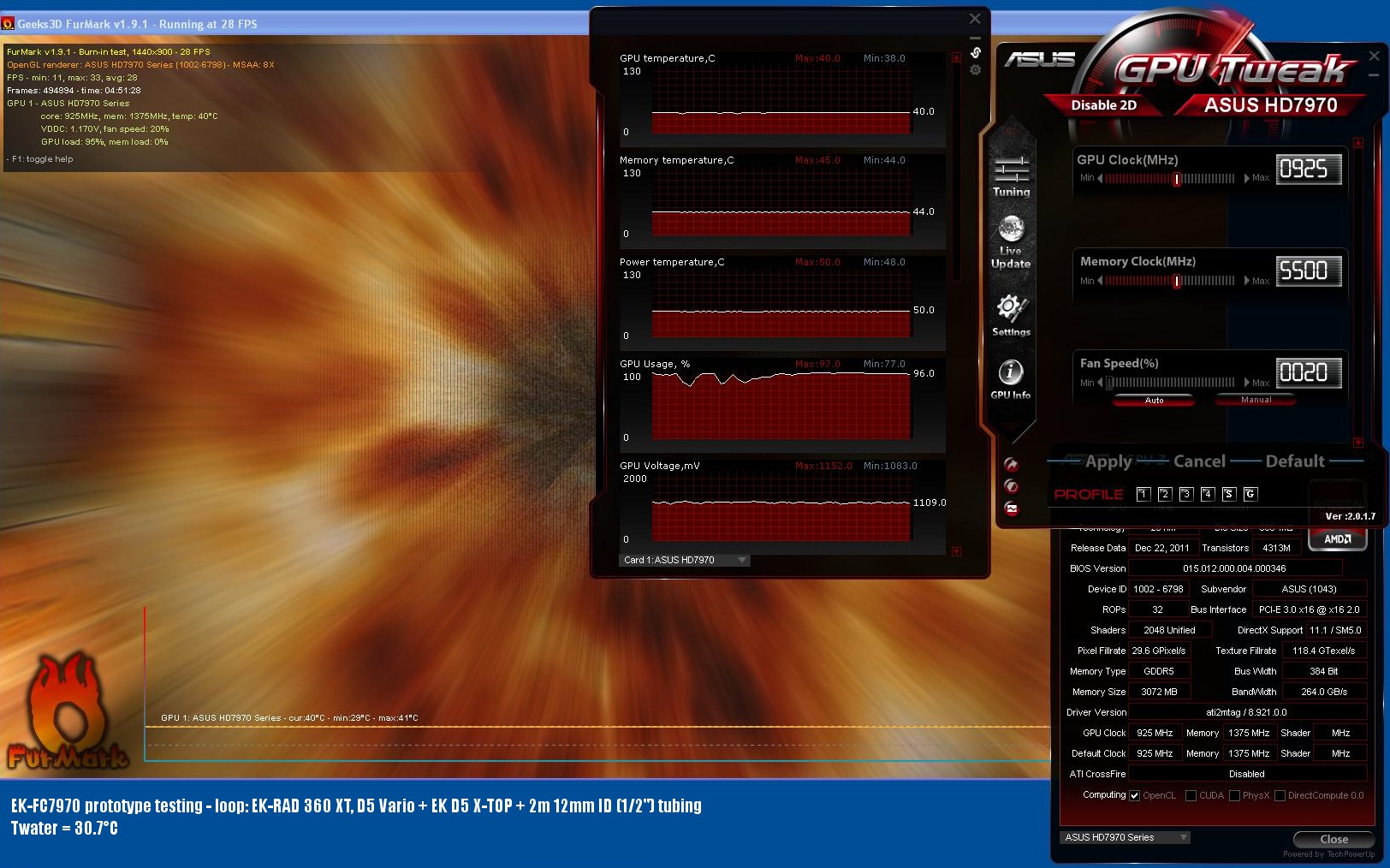The height and width of the screenshot is (868, 1390).
Task: Click tuning panel scroll-up red arrow
Action: [1357, 143]
